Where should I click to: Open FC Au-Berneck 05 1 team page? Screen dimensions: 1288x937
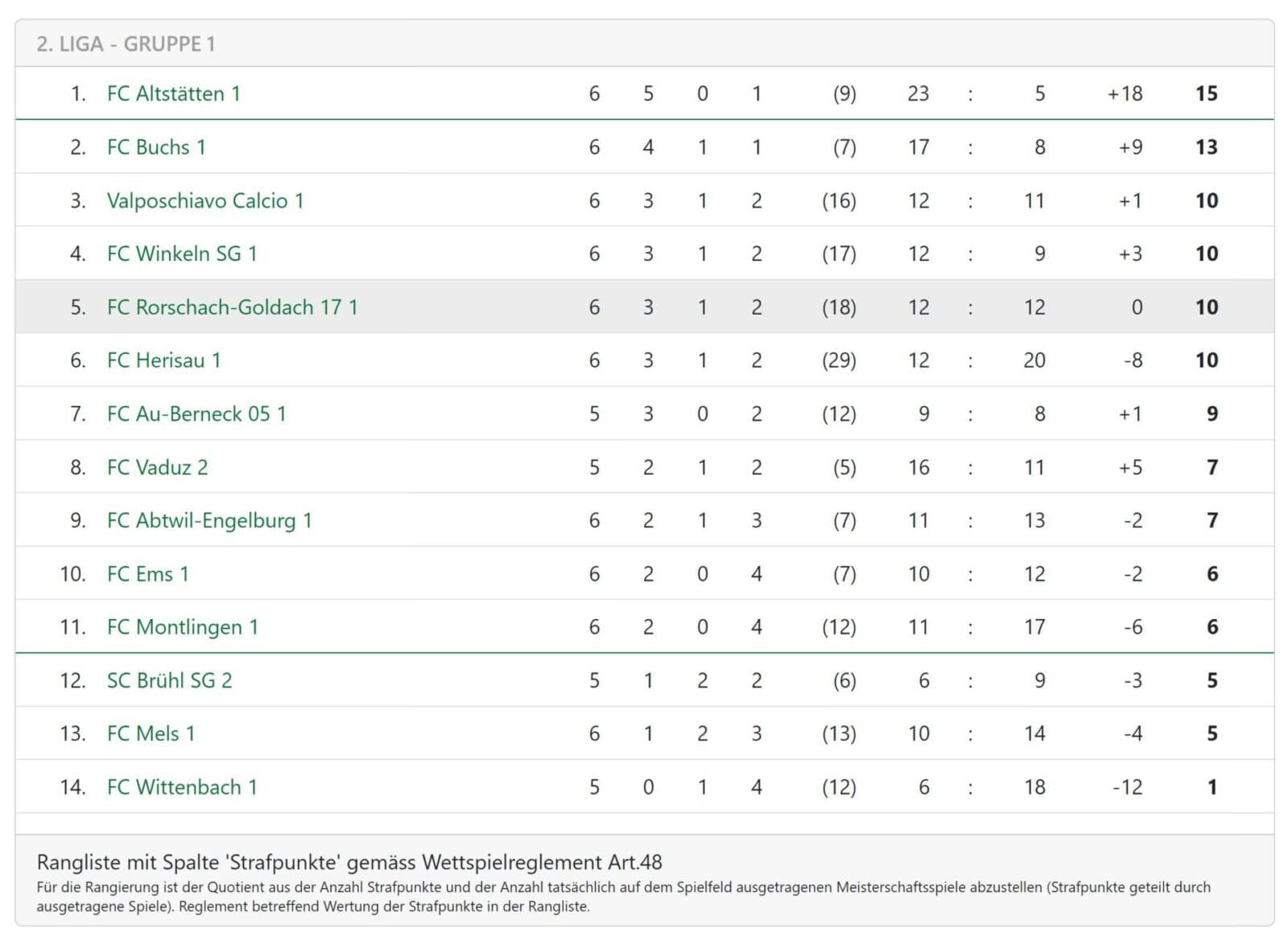[x=196, y=414]
